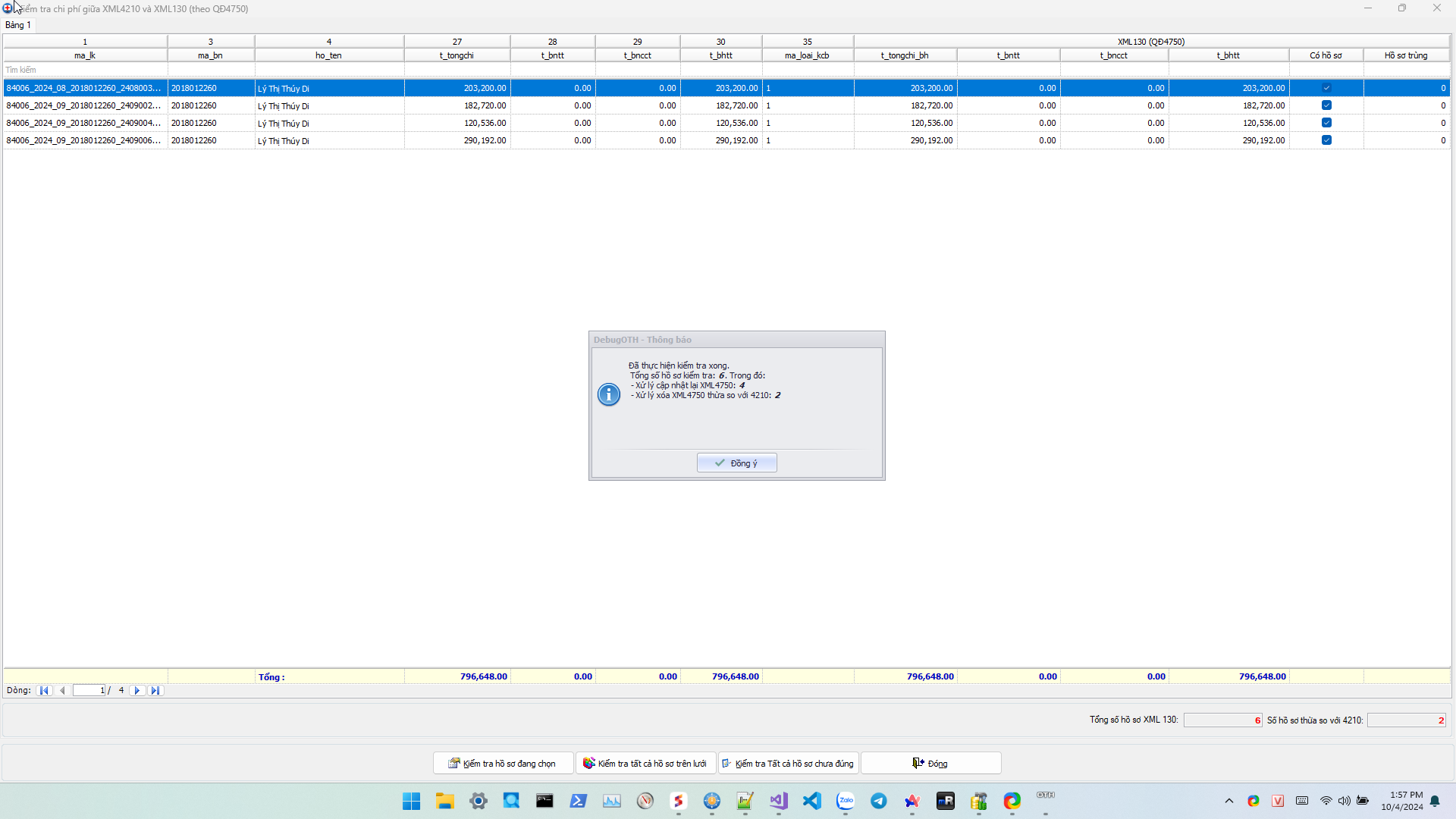
Task: Switch to the Bảng 1 tab
Action: [18, 25]
